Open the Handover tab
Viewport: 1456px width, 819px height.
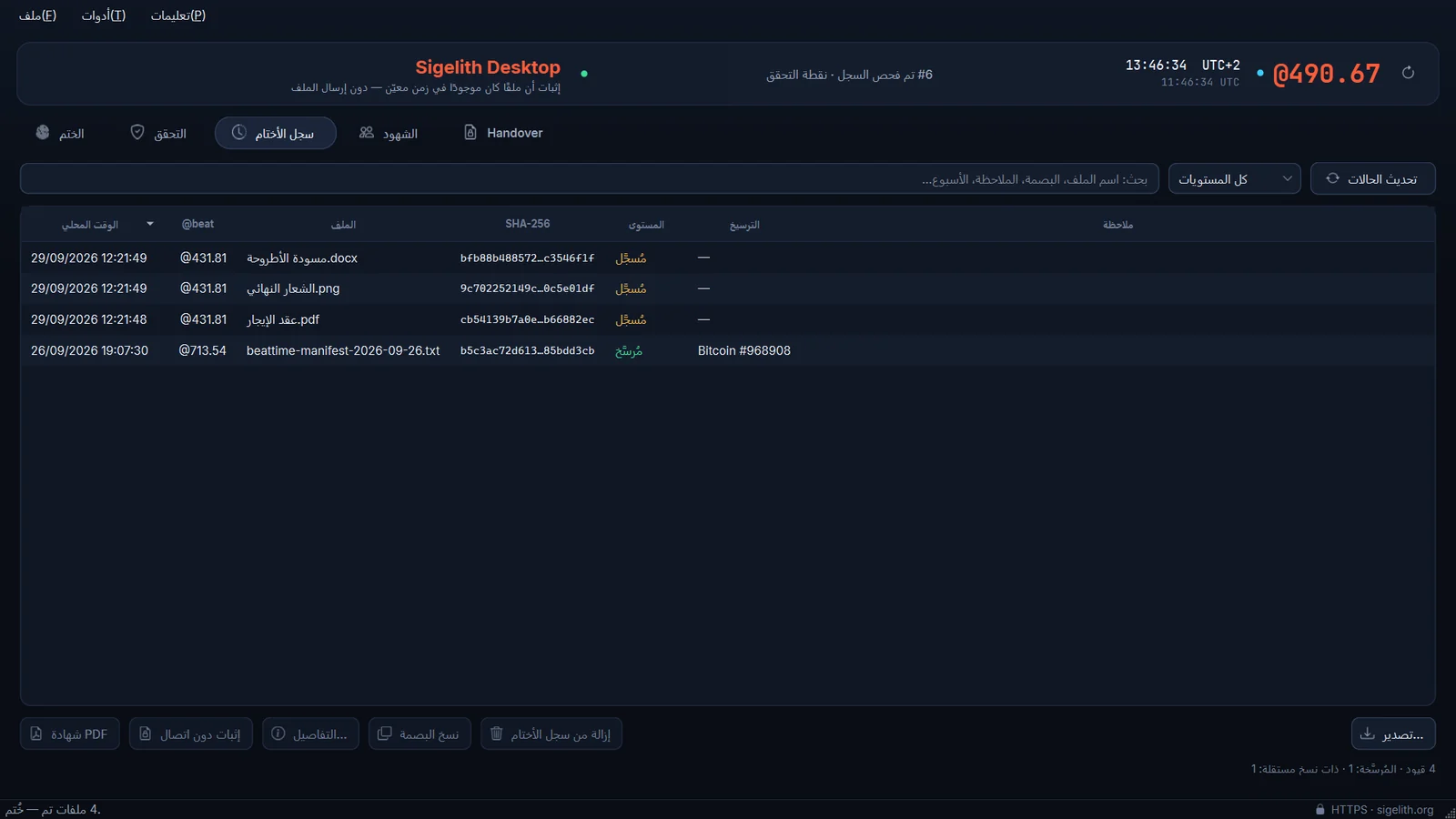coord(503,133)
